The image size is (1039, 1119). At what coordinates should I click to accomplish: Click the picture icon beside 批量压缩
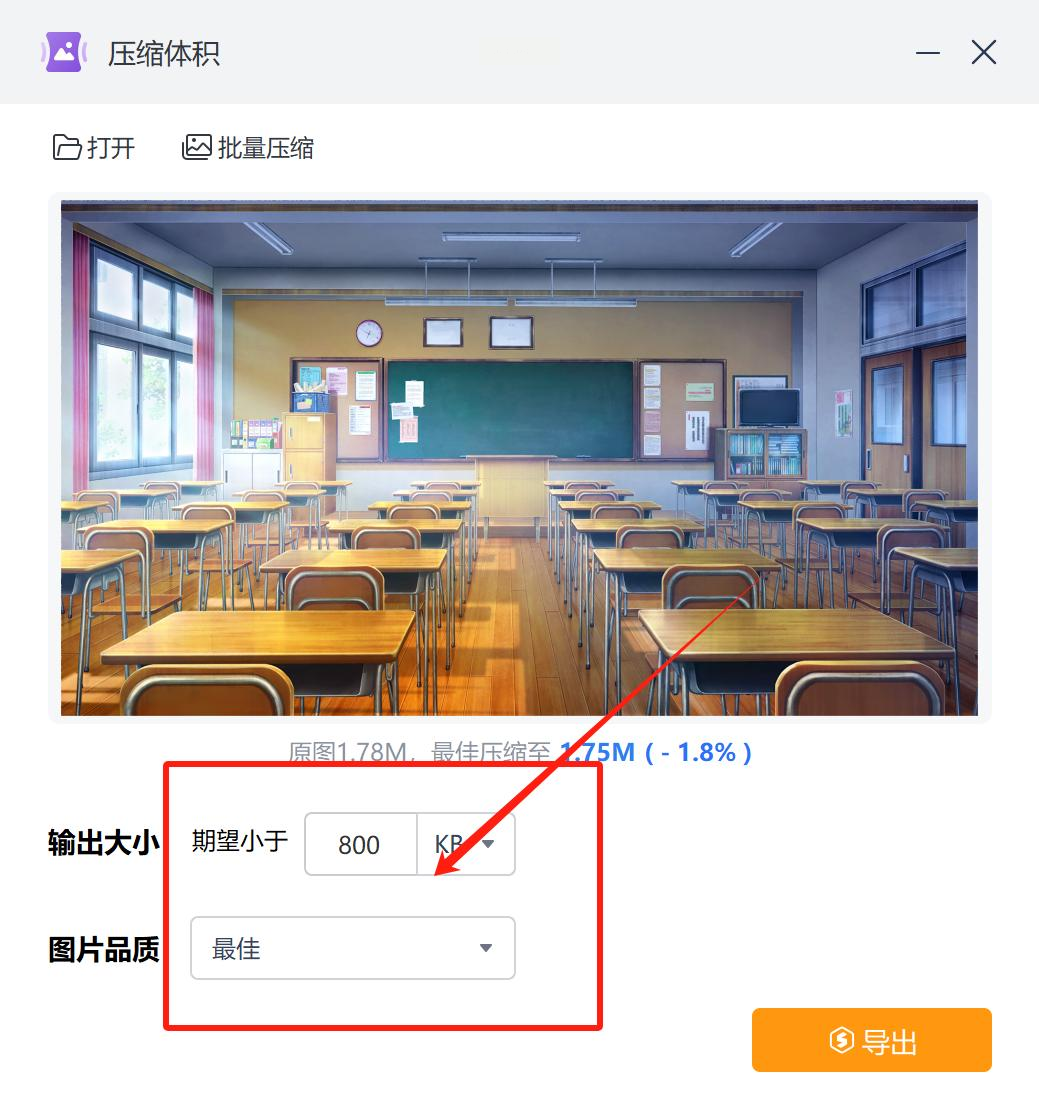197,147
